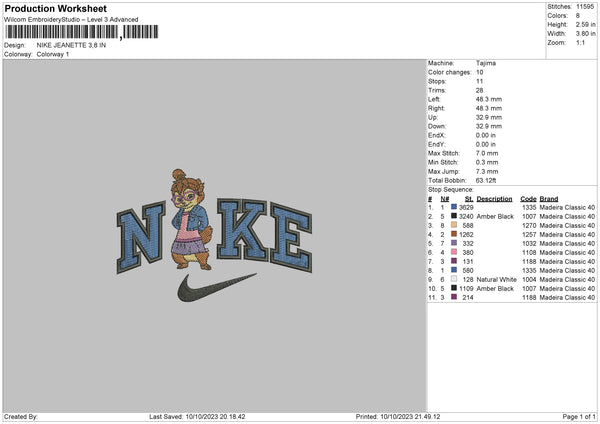Select the brown swatch in the 1262 stitches row
Image resolution: width=600 pixels, height=424 pixels.
454,234
